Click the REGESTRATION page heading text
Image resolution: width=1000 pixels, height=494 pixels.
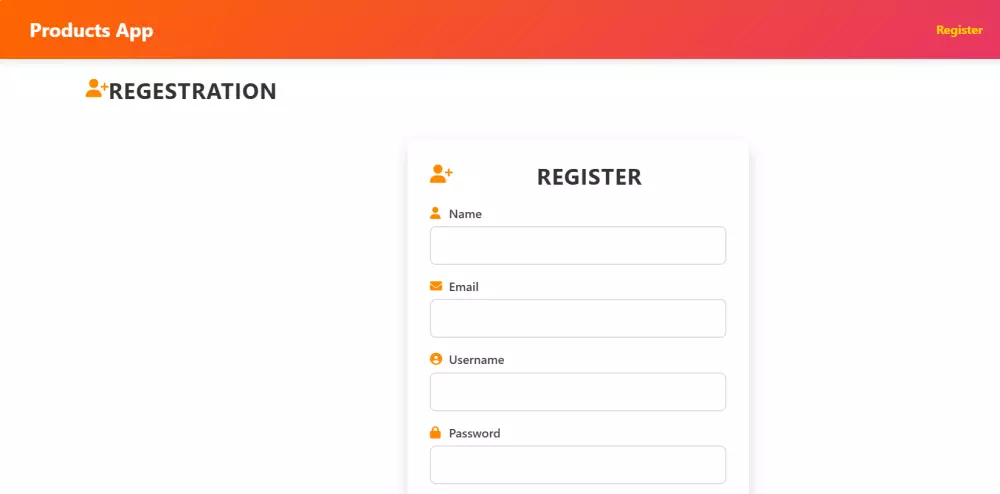[x=192, y=91]
